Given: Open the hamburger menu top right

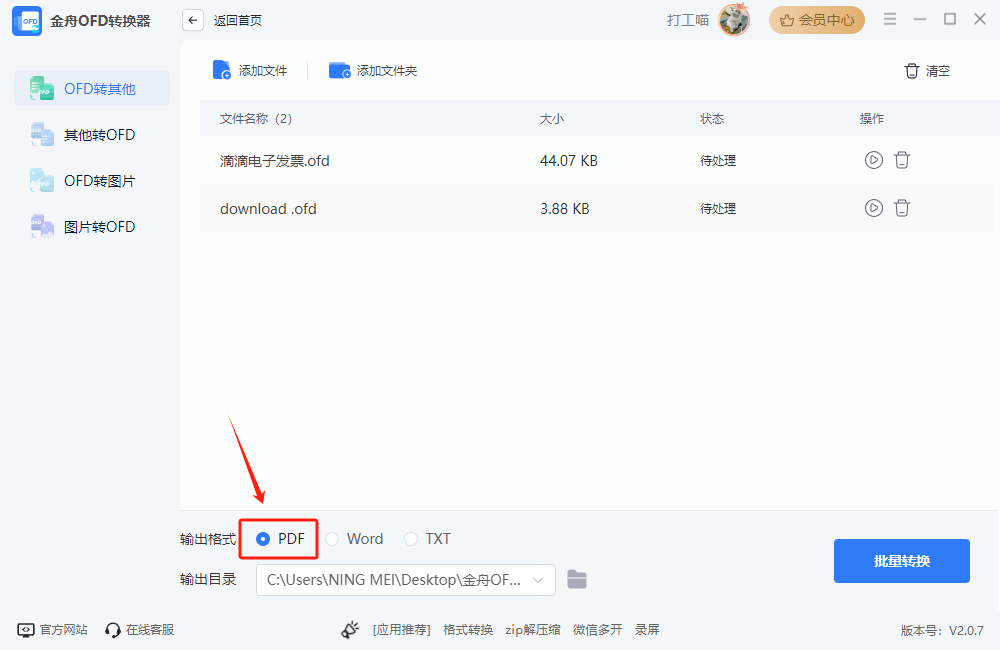Looking at the screenshot, I should [889, 18].
